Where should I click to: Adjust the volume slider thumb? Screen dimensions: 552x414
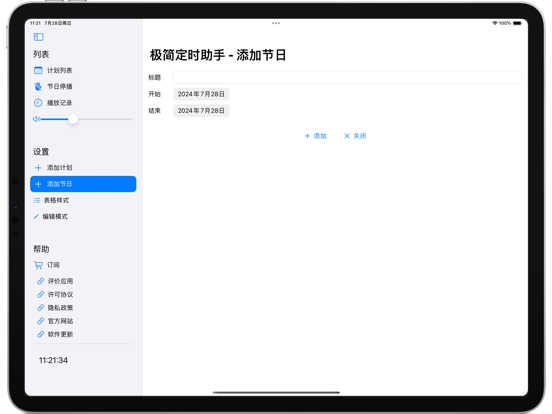tap(73, 119)
